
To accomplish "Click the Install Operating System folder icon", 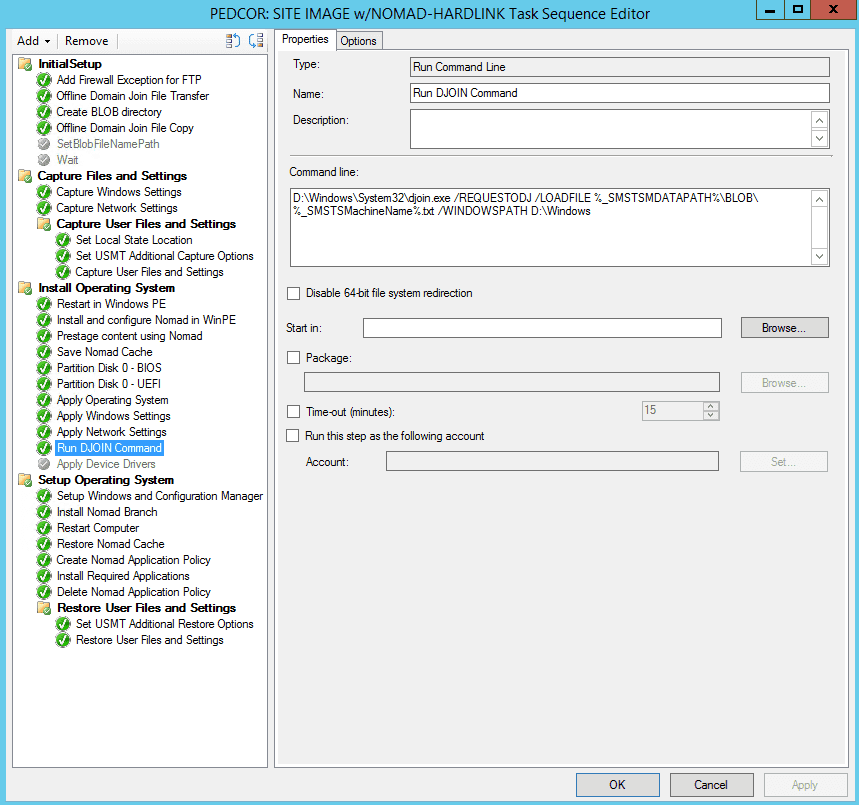I will pos(25,288).
